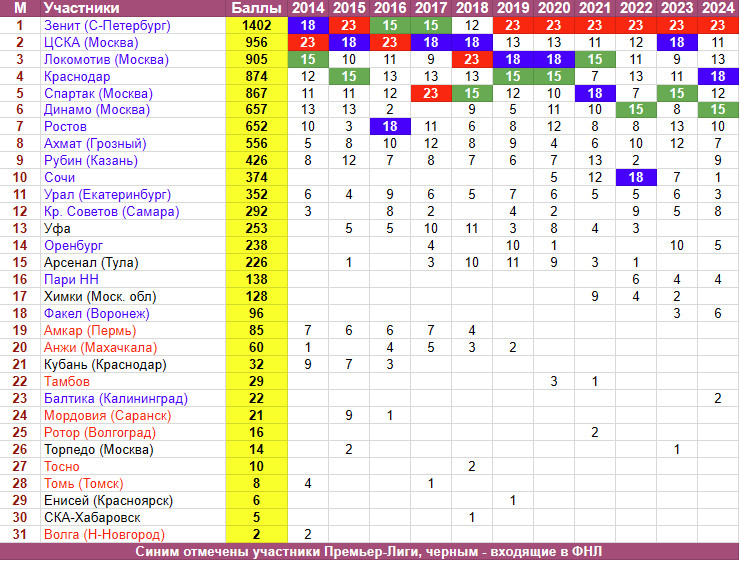This screenshot has height=561, width=740.
Task: Click the Оренбург team name
Action: [73, 245]
